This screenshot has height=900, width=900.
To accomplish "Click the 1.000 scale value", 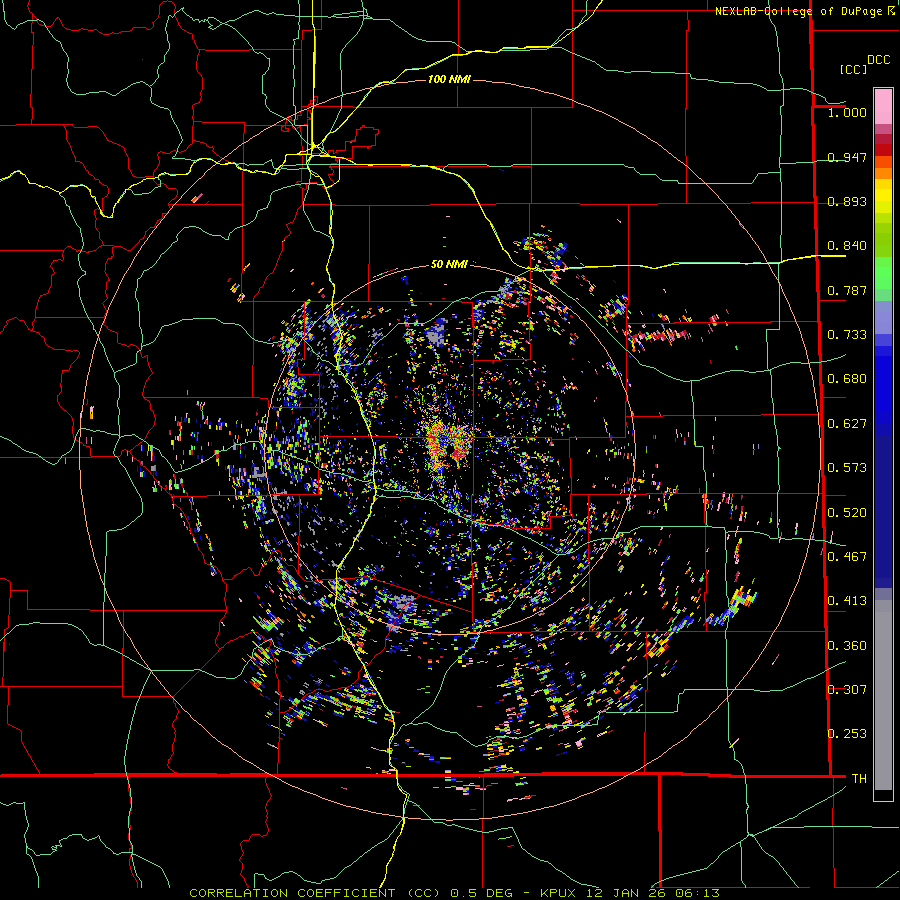I will (847, 112).
